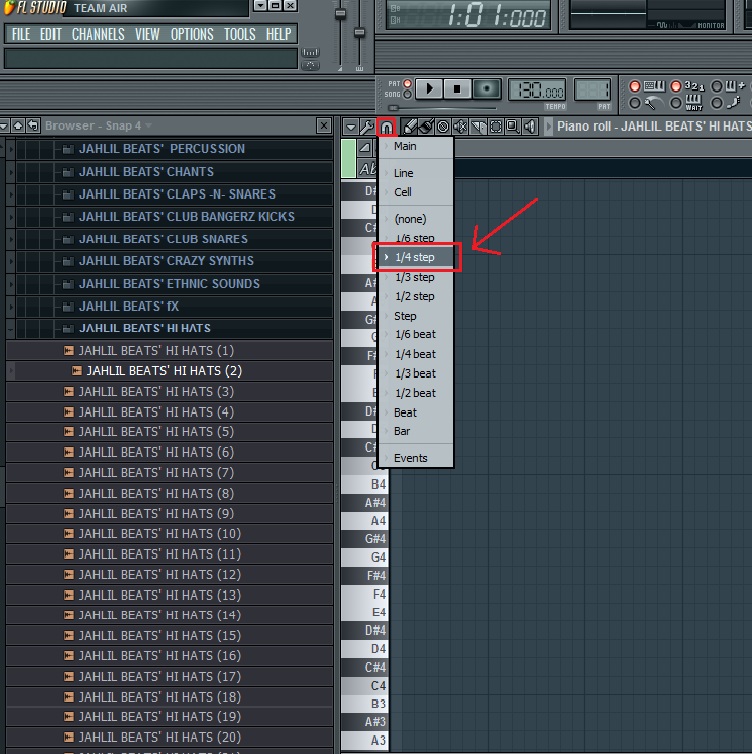Click the browser reread structure icon

point(33,126)
